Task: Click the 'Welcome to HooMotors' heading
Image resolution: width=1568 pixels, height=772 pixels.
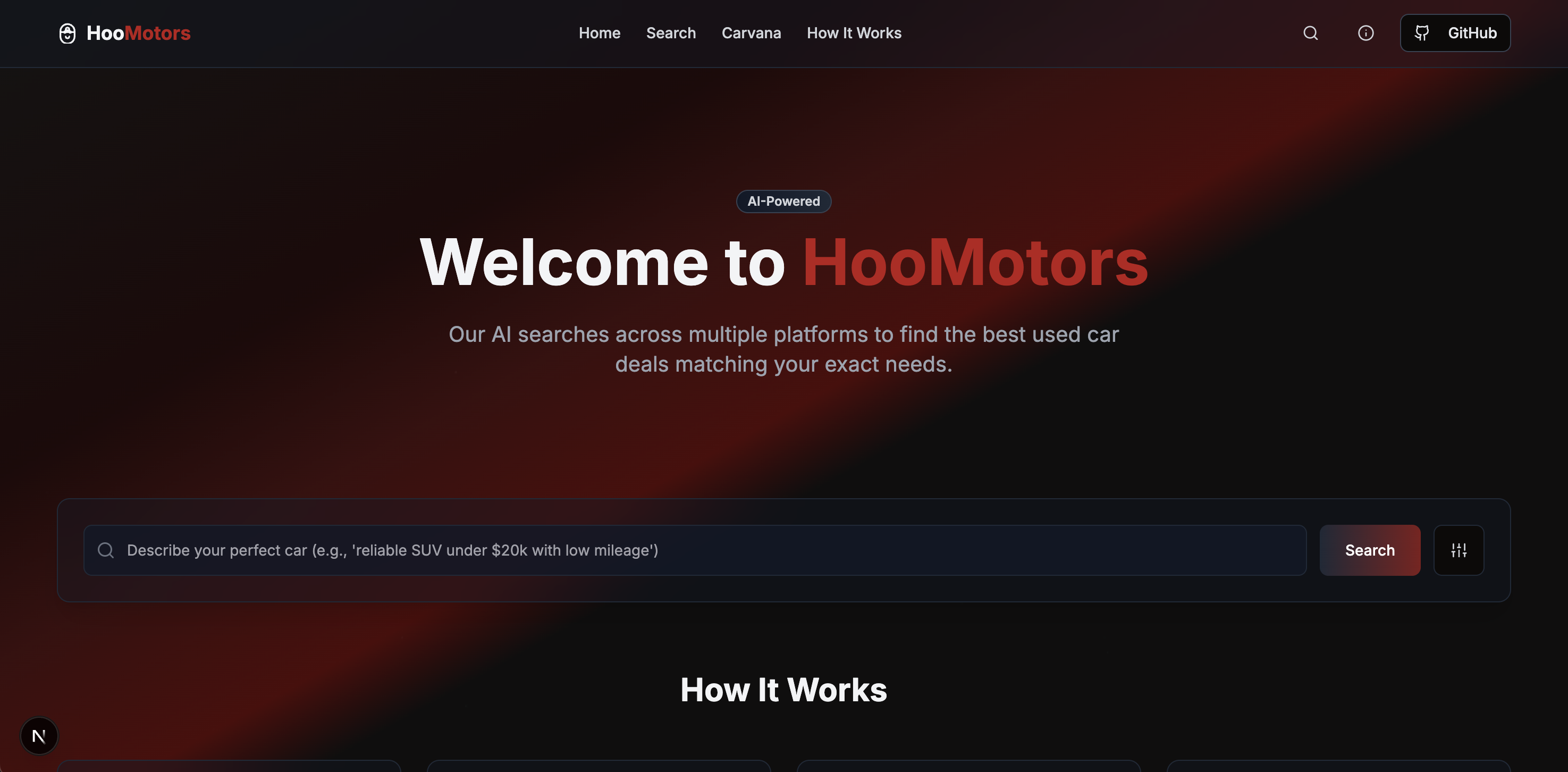Action: point(783,263)
